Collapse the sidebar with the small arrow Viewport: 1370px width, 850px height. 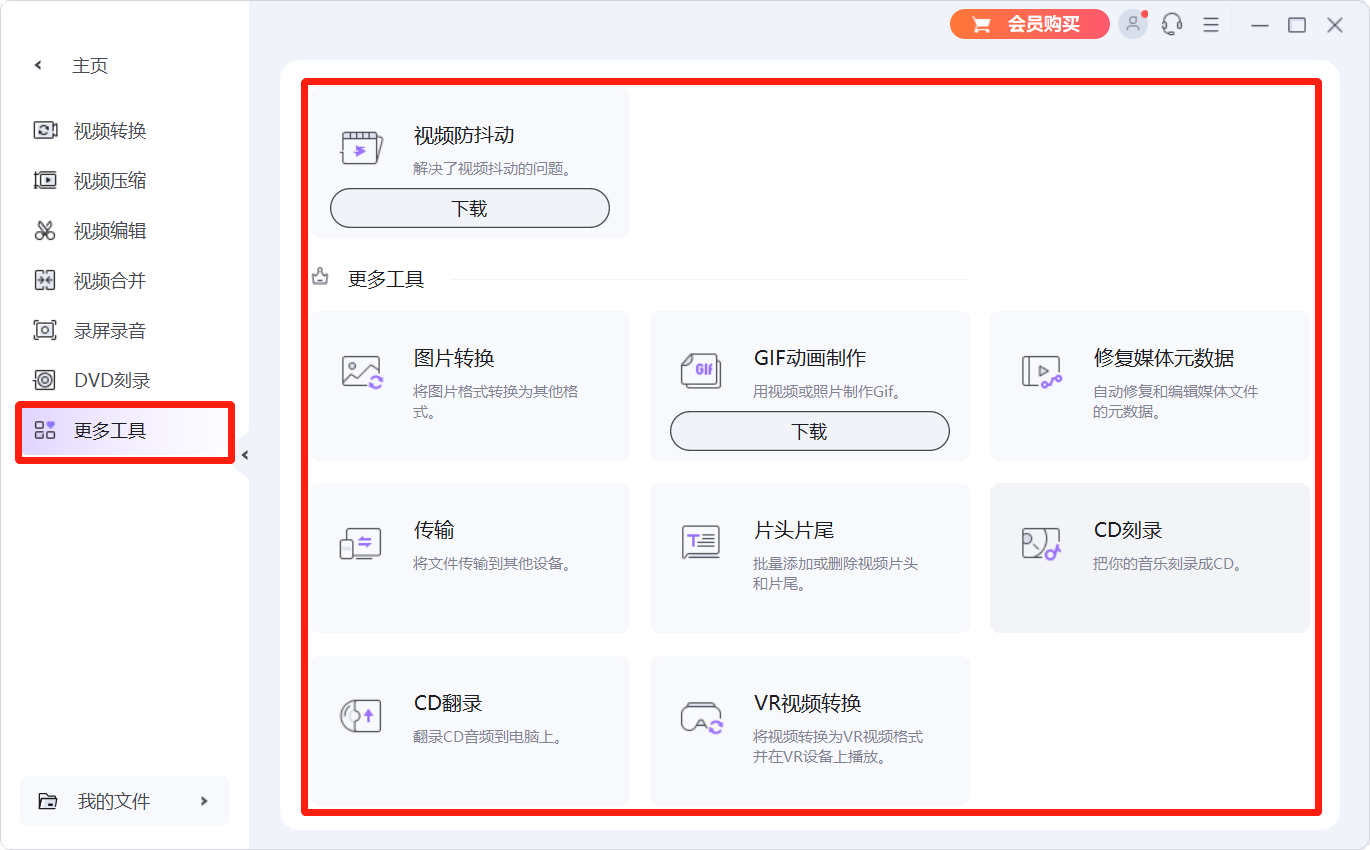click(244, 456)
